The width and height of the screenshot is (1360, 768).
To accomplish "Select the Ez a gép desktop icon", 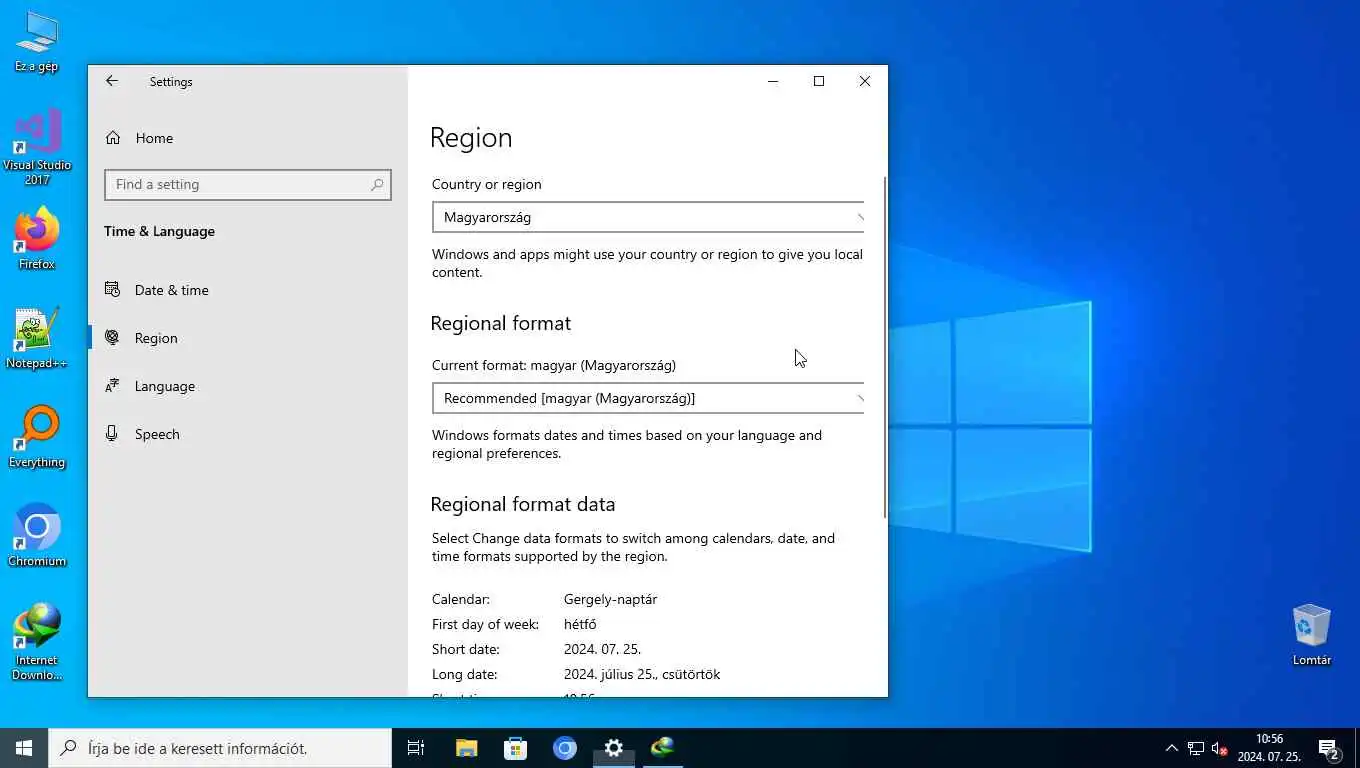I will coord(37,43).
